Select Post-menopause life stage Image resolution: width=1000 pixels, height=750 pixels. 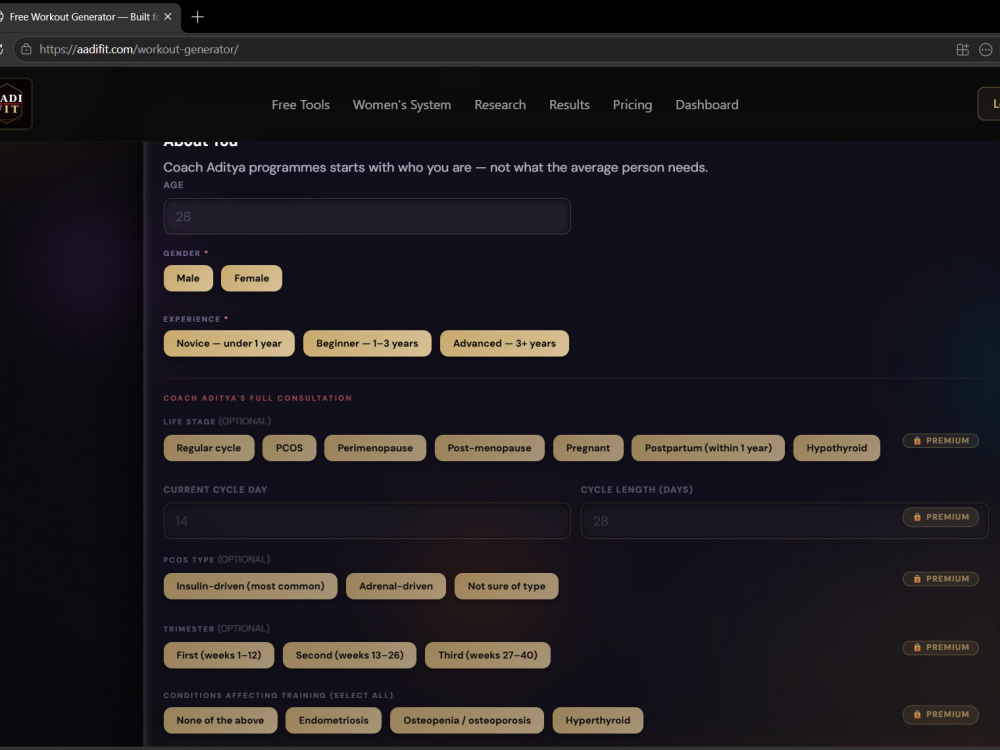490,448
